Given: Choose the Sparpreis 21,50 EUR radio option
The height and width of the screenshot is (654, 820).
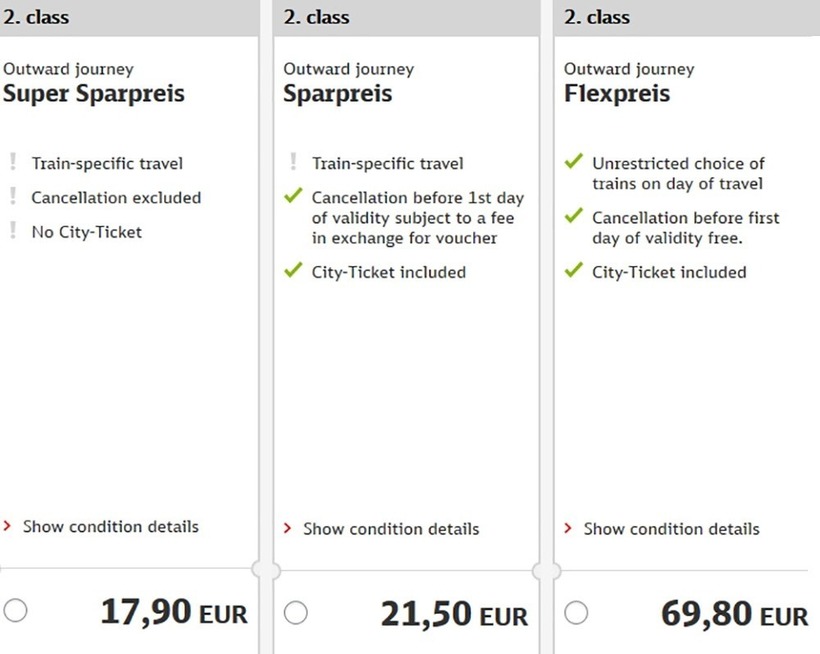Looking at the screenshot, I should point(295,612).
